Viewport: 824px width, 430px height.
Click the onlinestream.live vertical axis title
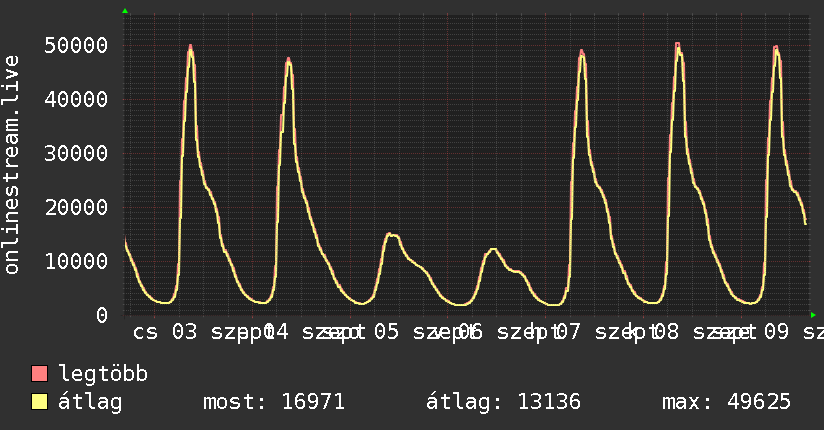point(11,165)
